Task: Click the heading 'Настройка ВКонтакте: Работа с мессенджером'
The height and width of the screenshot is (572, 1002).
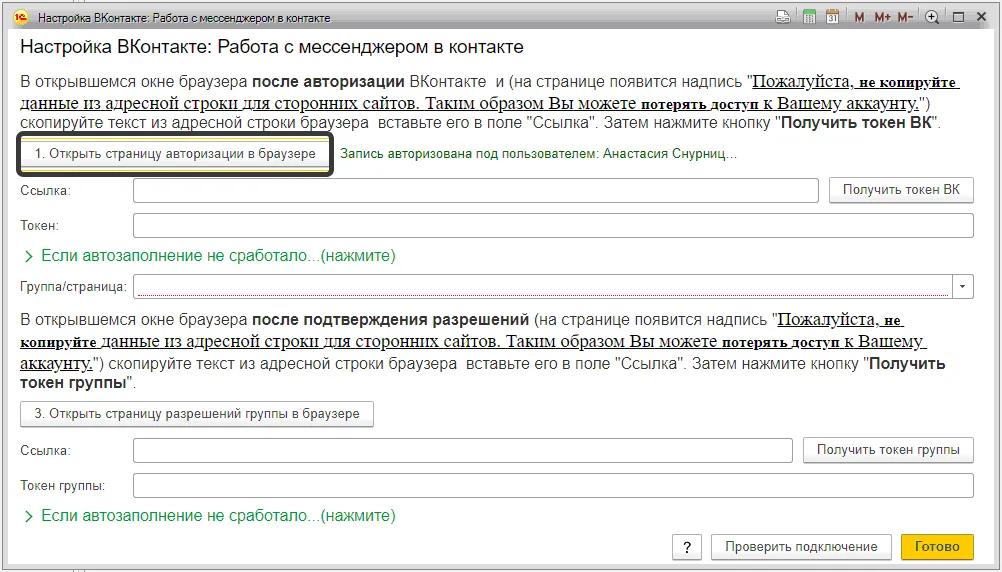Action: (x=272, y=47)
